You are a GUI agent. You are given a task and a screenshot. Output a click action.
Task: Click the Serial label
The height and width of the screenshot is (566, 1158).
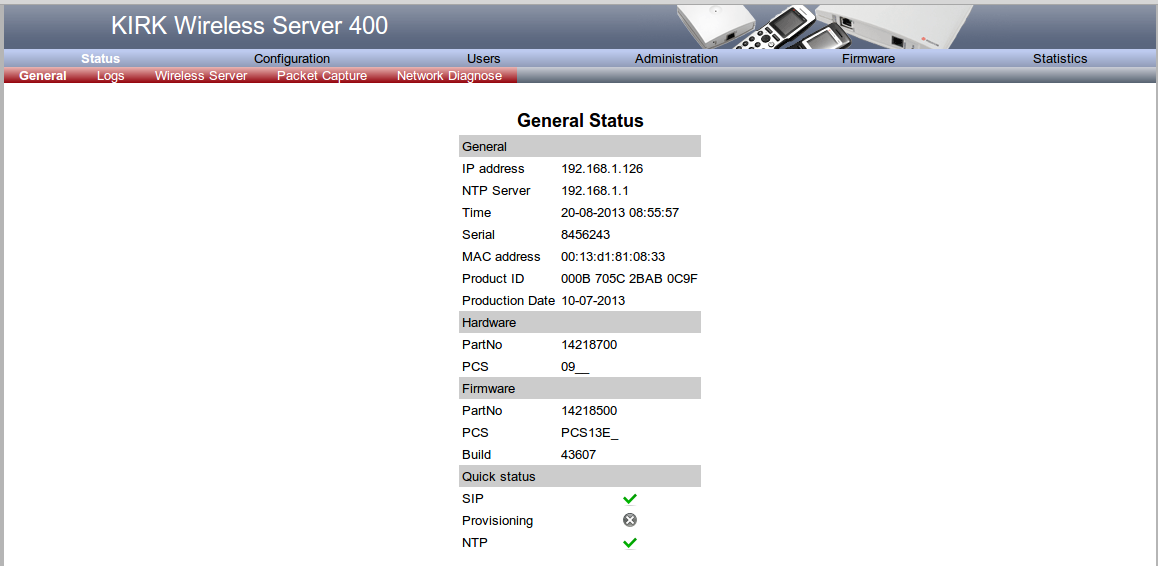coord(478,235)
